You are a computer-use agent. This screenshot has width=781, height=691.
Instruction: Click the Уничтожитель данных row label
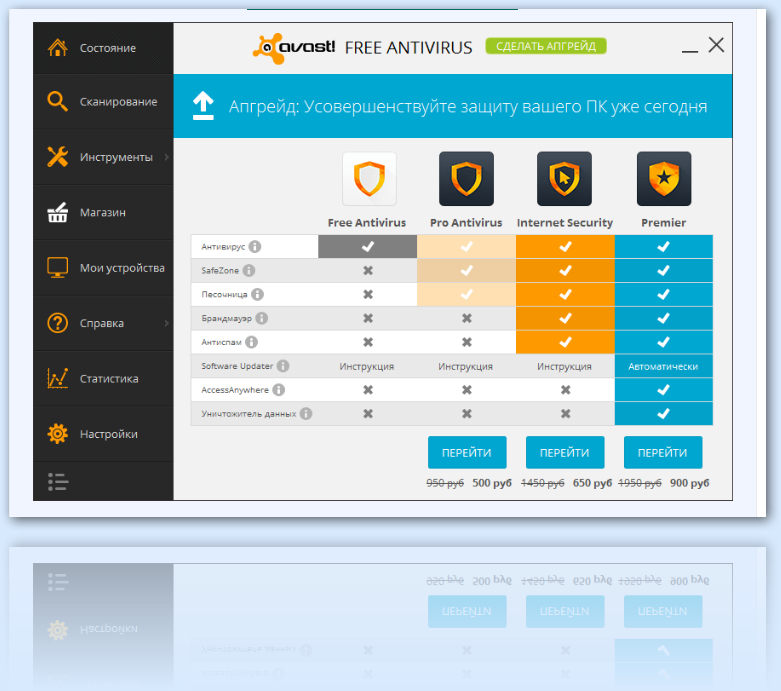(x=249, y=414)
